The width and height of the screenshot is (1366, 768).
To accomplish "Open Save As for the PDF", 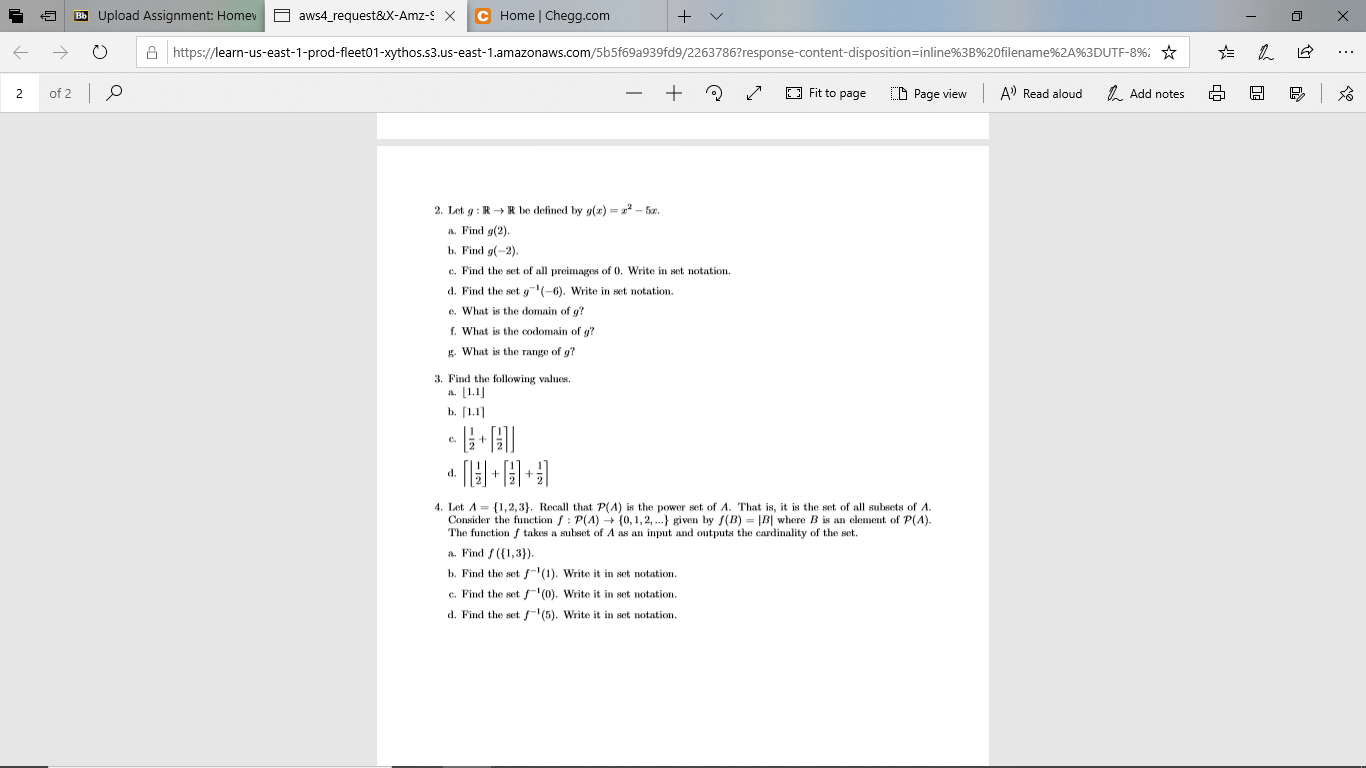I will (x=1297, y=93).
